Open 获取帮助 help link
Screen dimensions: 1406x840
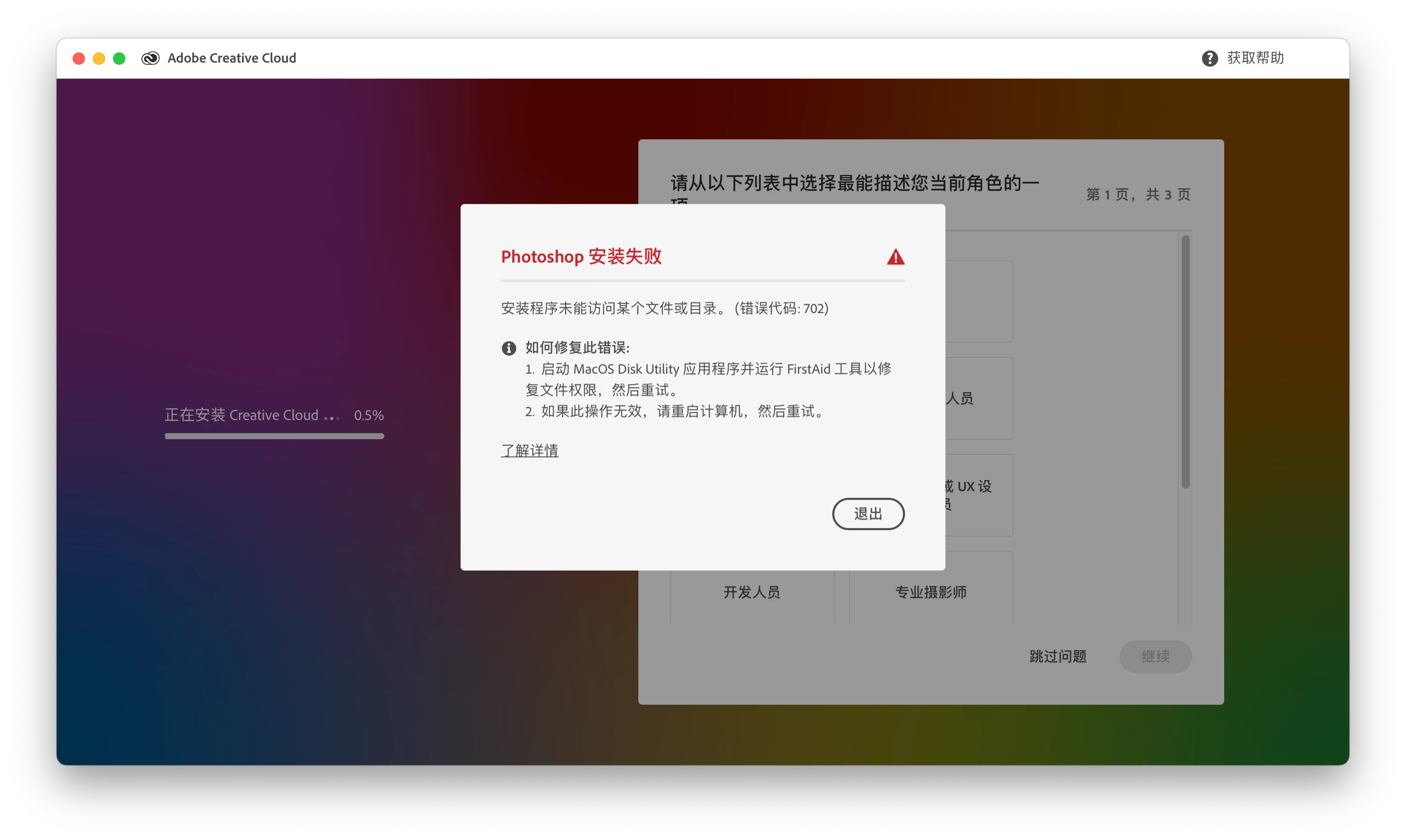1255,58
